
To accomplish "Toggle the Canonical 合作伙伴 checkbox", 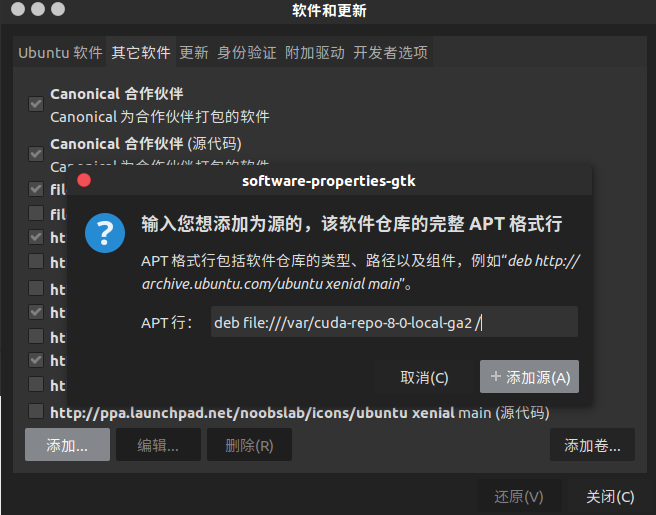I will pyautogui.click(x=36, y=104).
